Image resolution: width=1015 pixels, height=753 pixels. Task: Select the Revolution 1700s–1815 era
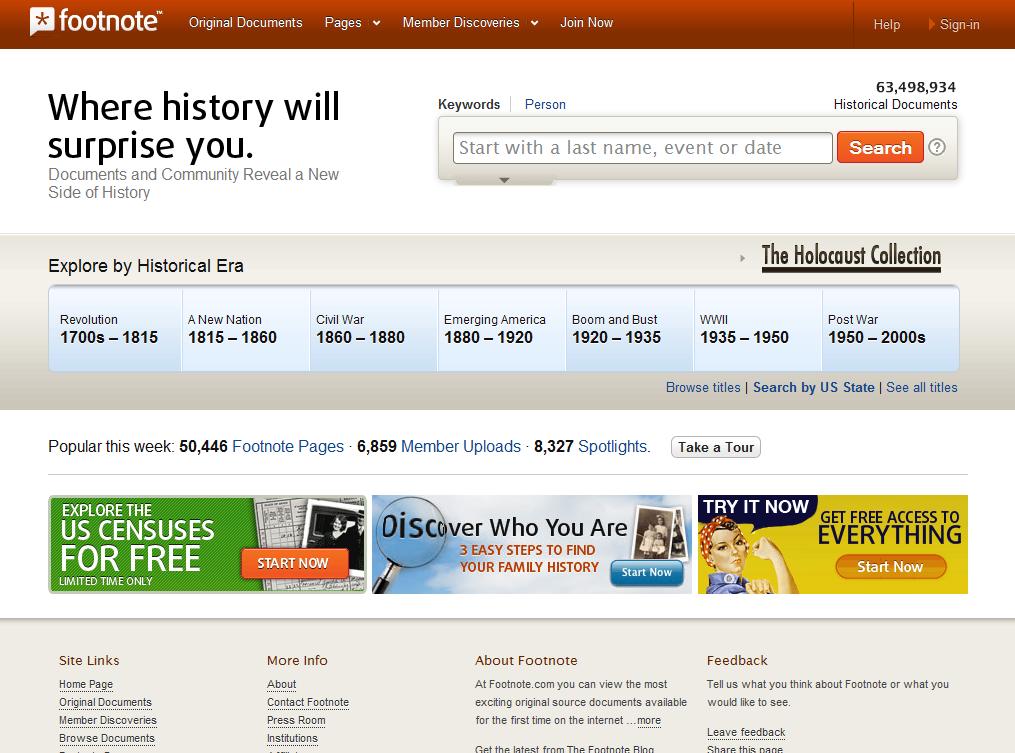click(115, 329)
